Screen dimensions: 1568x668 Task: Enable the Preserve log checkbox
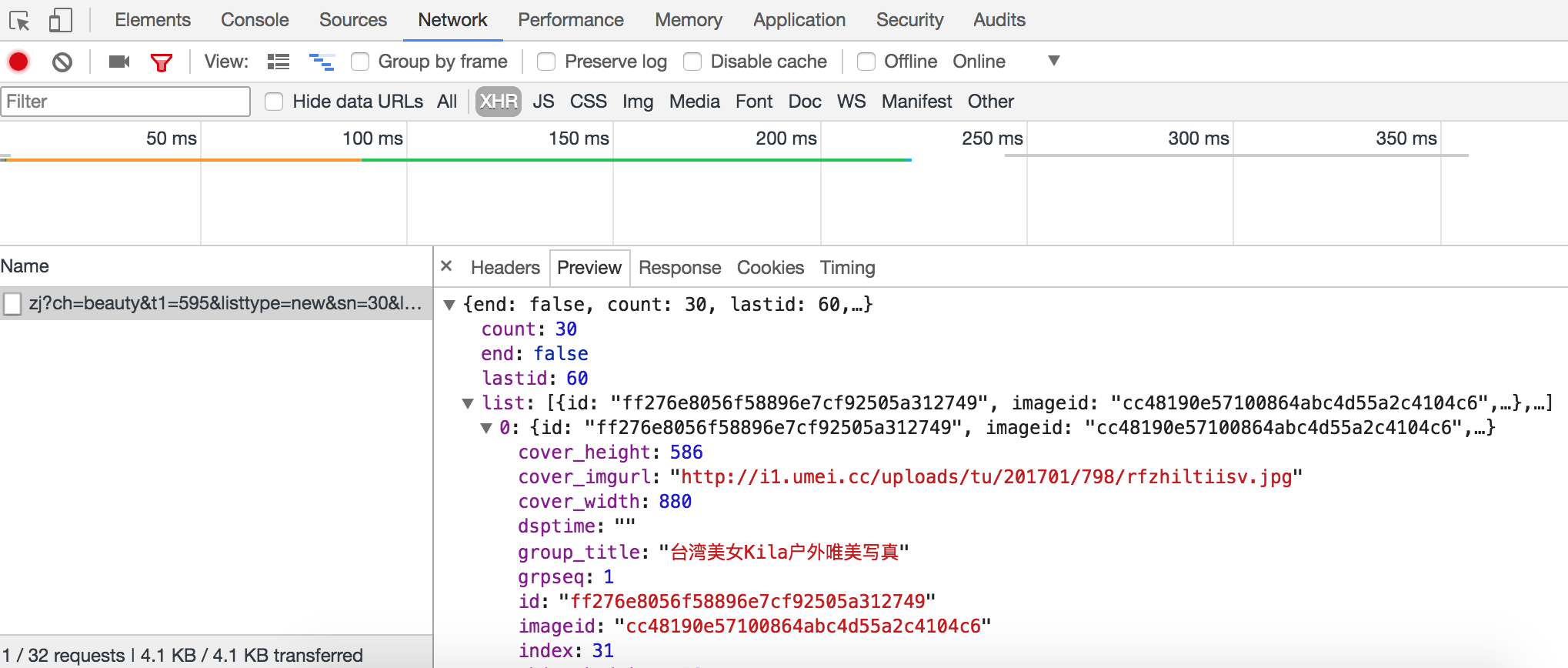click(x=546, y=62)
